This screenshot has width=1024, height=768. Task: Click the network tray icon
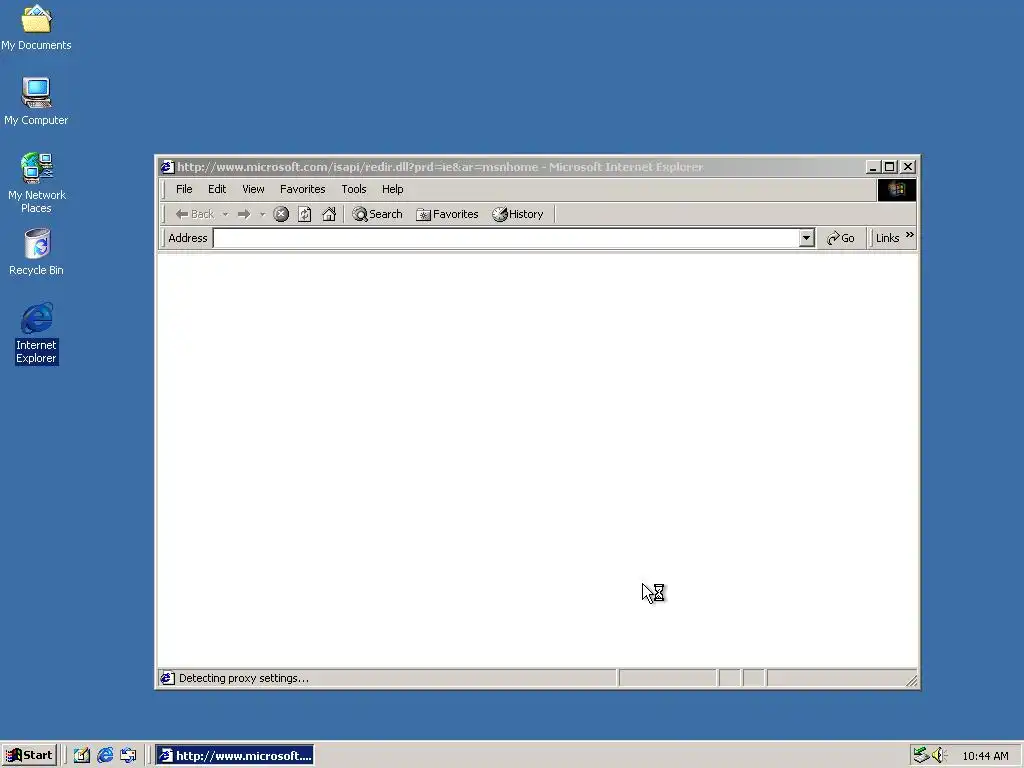coord(921,756)
